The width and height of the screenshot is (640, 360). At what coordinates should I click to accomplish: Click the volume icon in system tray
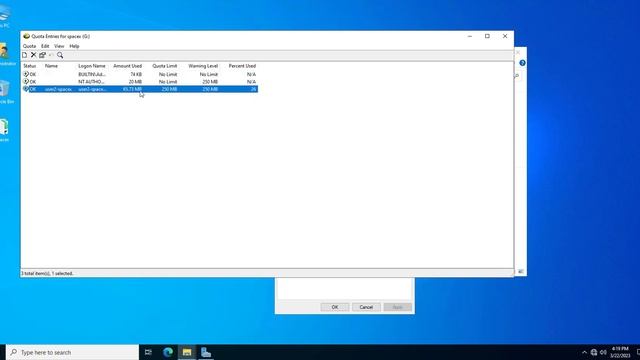tap(603, 352)
